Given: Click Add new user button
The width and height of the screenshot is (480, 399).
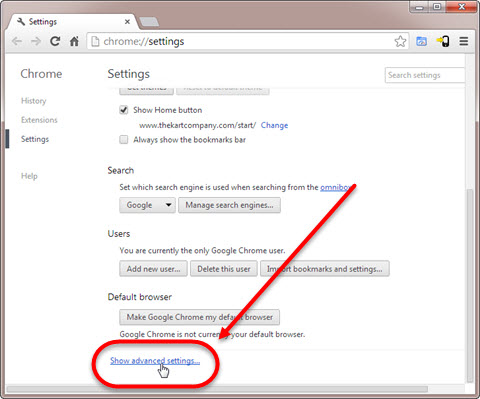Looking at the screenshot, I should click(153, 269).
